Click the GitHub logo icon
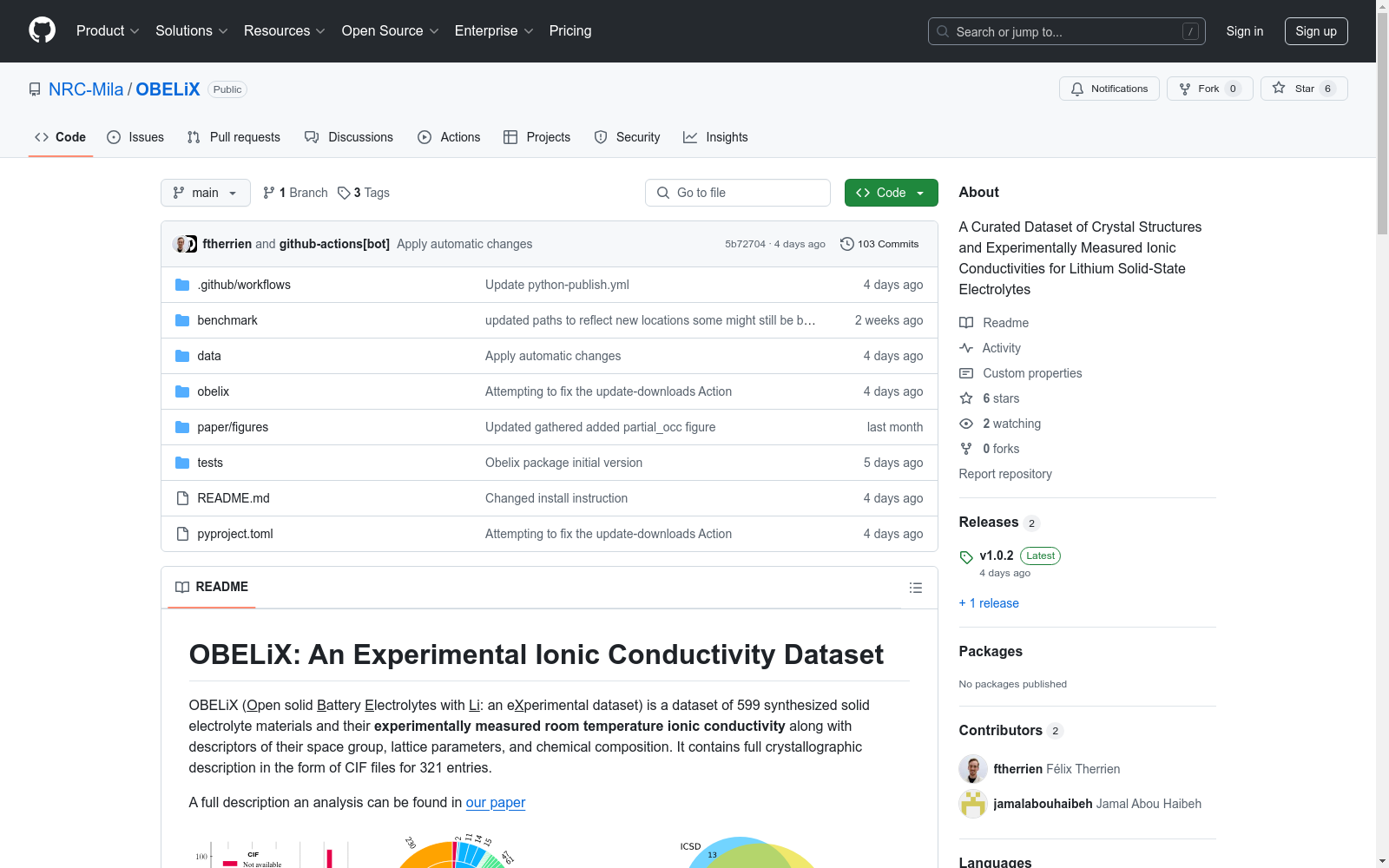Screen dimensions: 1389x868 [42, 30]
